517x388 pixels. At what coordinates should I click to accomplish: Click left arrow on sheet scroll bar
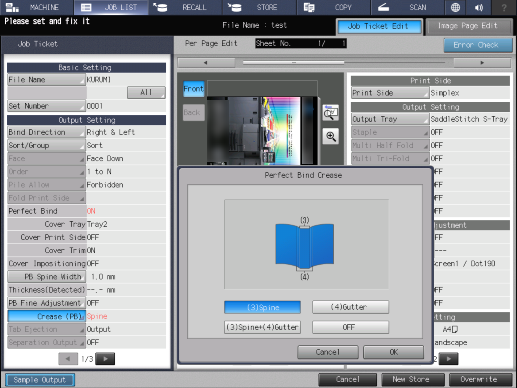coord(206,62)
